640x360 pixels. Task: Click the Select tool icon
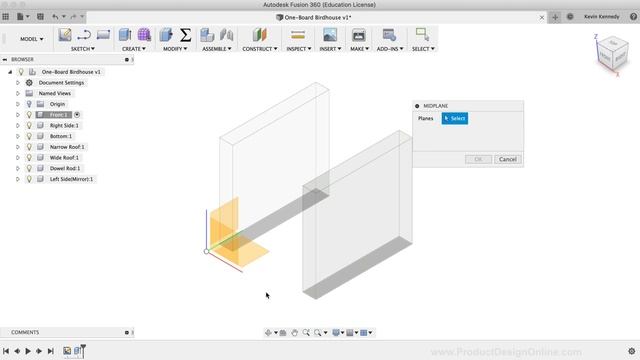[x=422, y=34]
